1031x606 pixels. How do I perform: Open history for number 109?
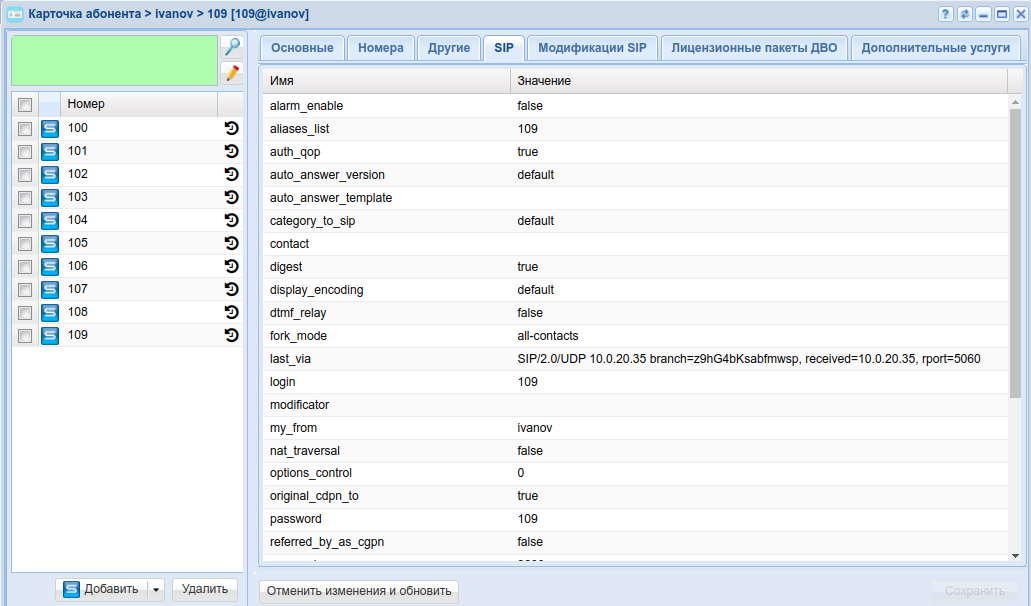pos(231,335)
